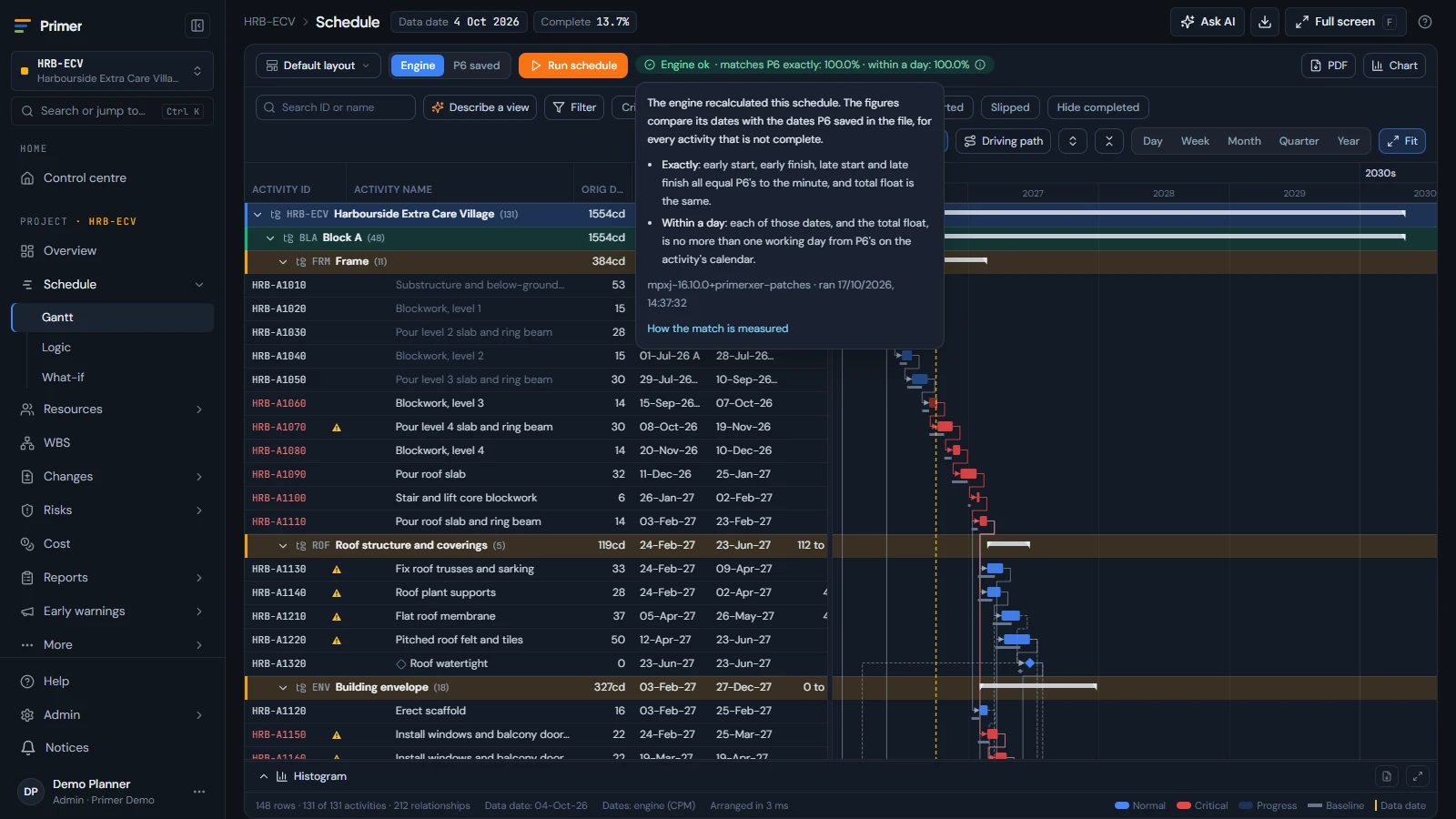Set timescale to Month

(1244, 141)
